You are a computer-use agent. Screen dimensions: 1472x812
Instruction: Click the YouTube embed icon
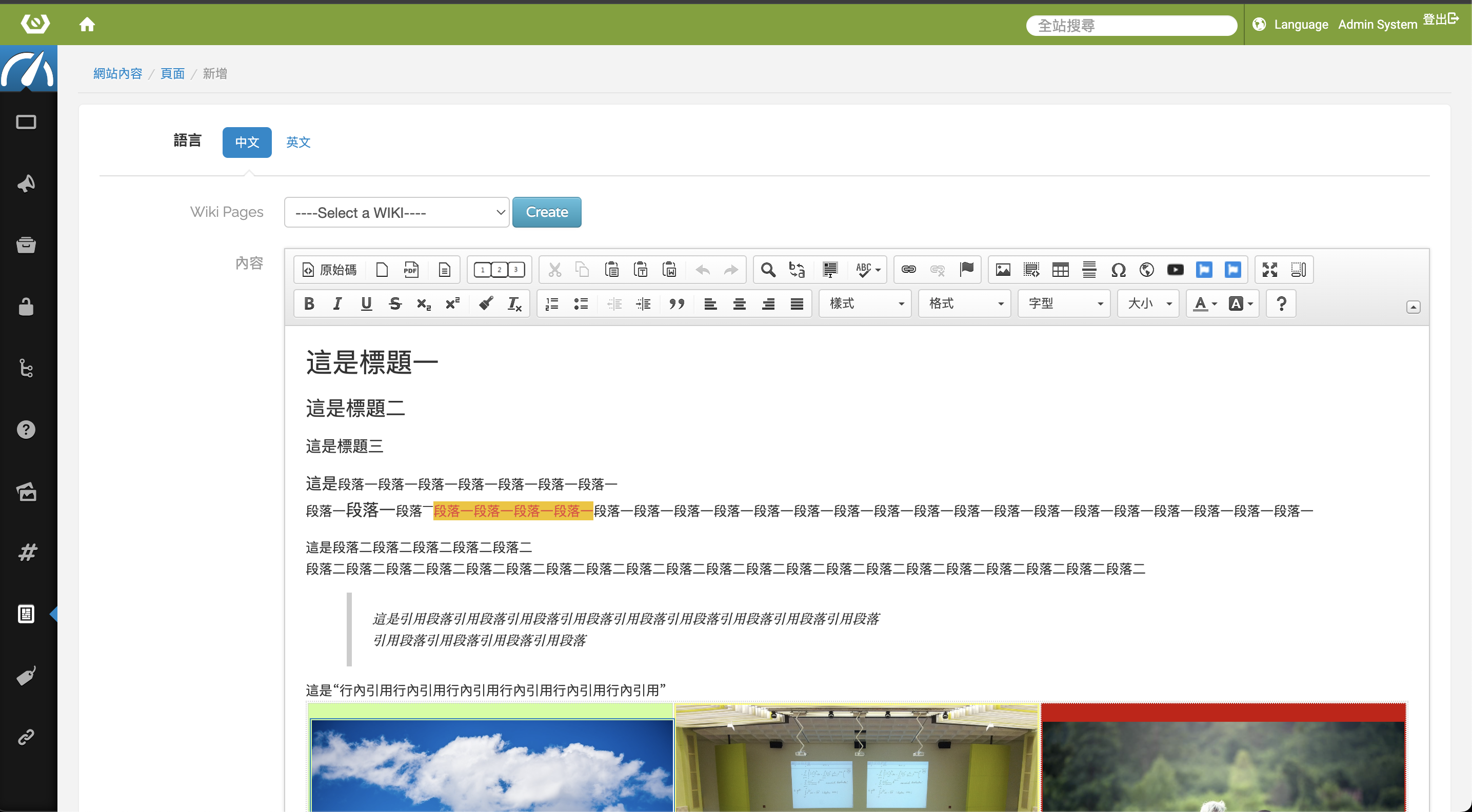pyautogui.click(x=1175, y=270)
